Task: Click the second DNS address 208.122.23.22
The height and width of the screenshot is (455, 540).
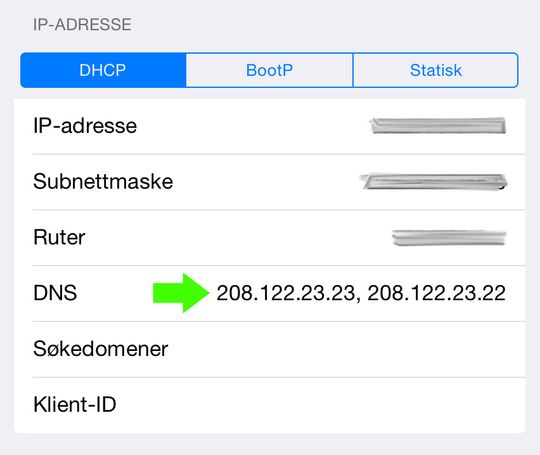Action: coord(437,293)
